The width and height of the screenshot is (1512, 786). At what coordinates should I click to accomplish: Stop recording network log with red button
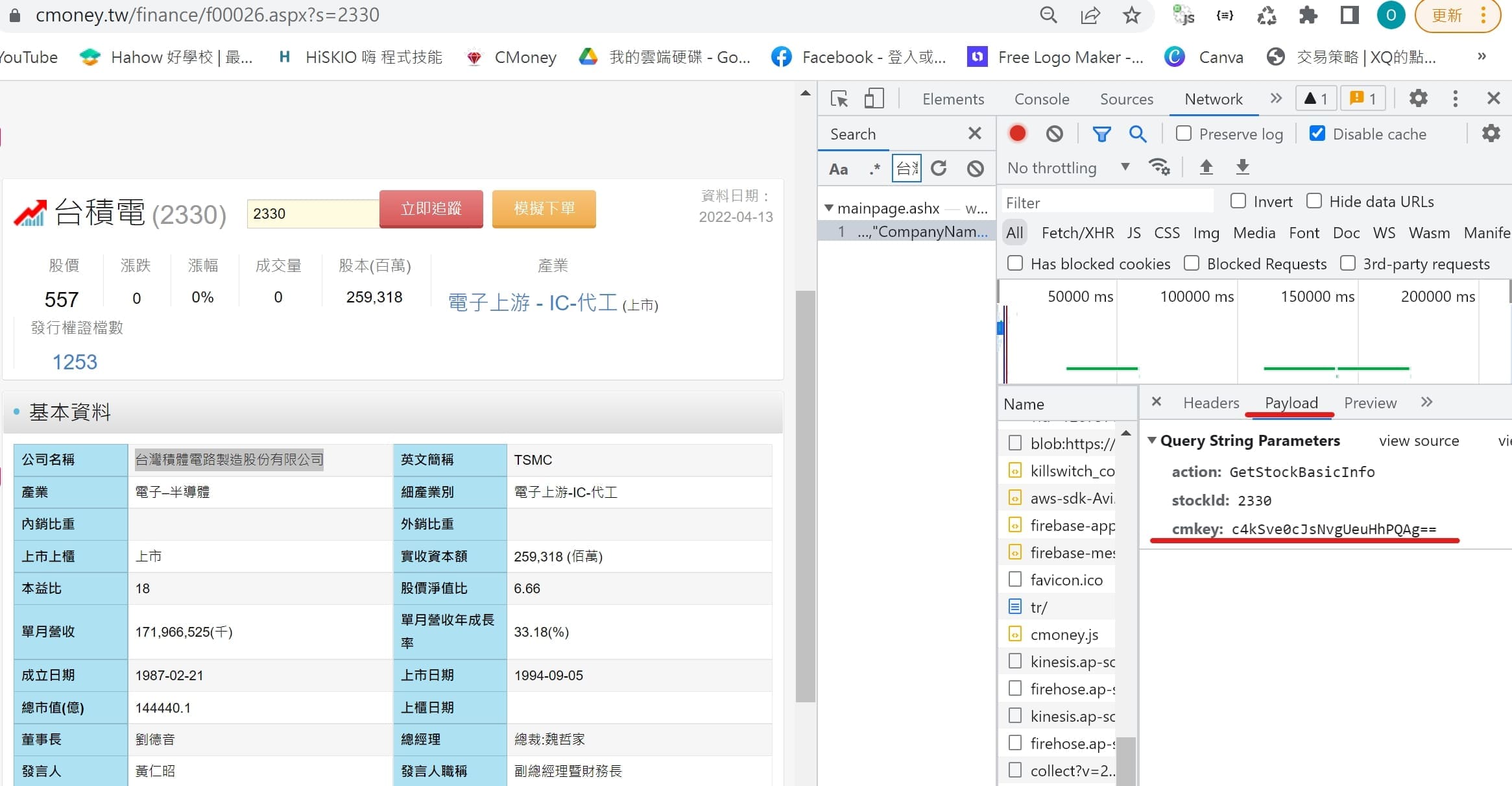(x=1018, y=133)
